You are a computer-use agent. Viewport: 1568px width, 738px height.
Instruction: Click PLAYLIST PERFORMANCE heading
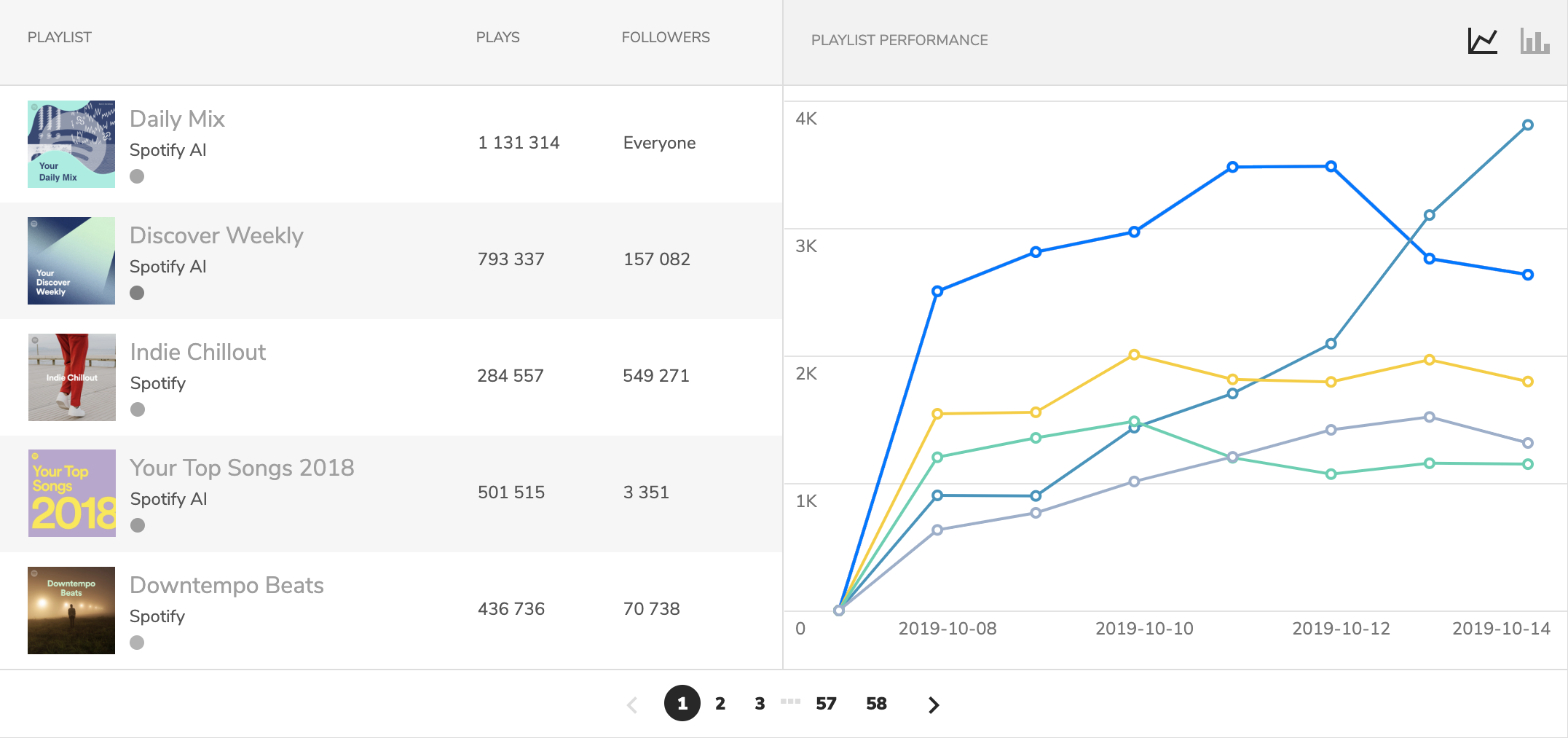[x=899, y=40]
